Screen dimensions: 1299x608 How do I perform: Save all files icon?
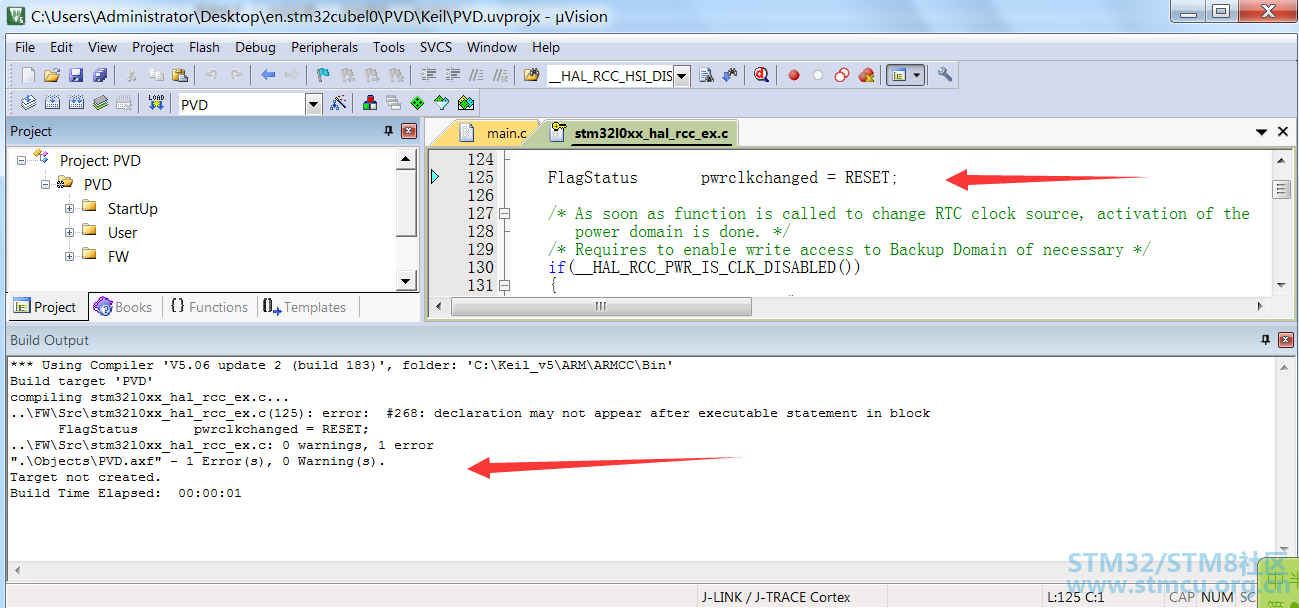click(x=99, y=75)
